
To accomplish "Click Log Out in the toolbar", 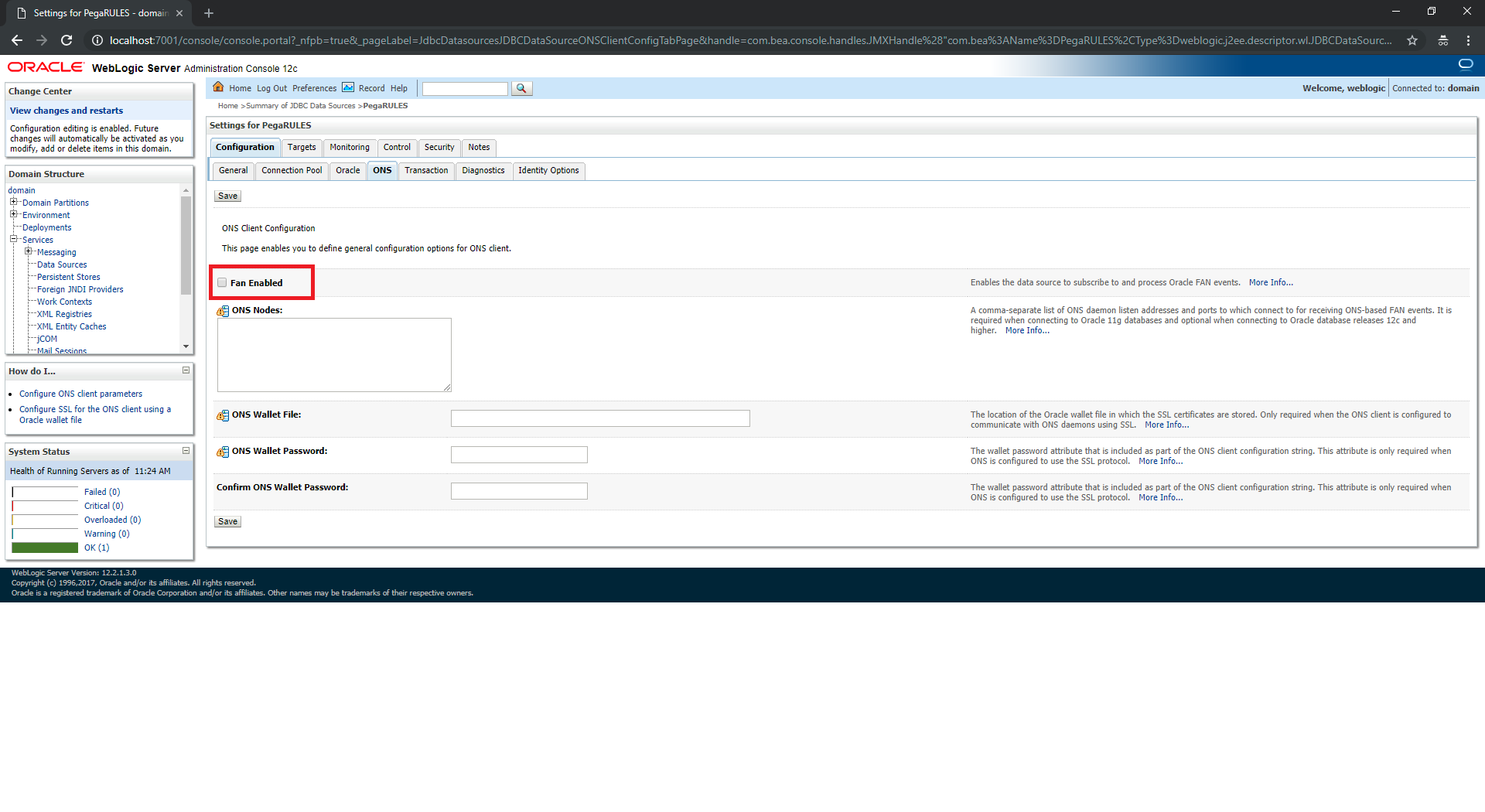I will tap(271, 88).
